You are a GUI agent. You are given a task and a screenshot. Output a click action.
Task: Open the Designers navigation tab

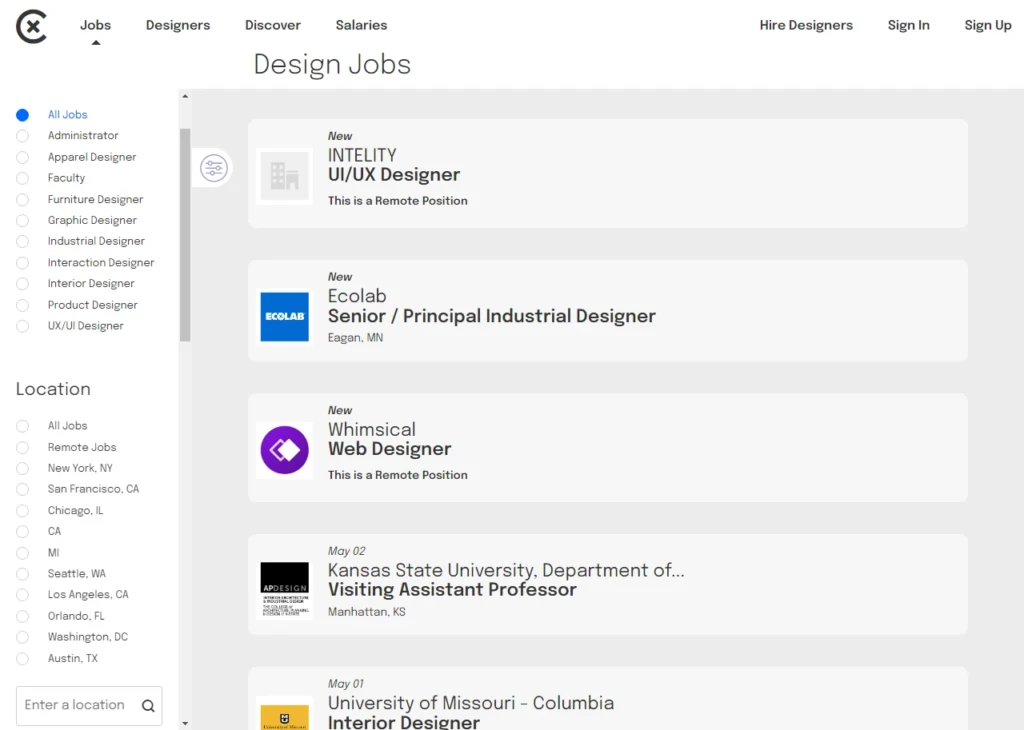[x=178, y=25]
